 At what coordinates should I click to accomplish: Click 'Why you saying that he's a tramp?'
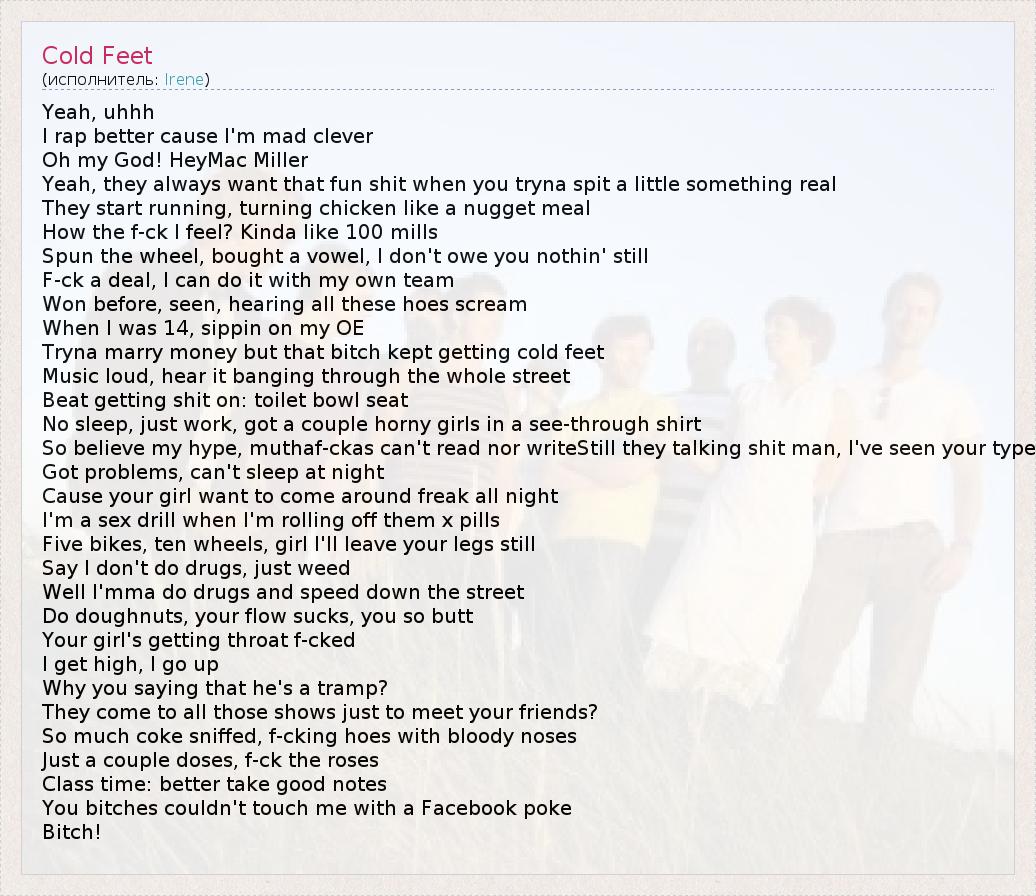coord(215,688)
